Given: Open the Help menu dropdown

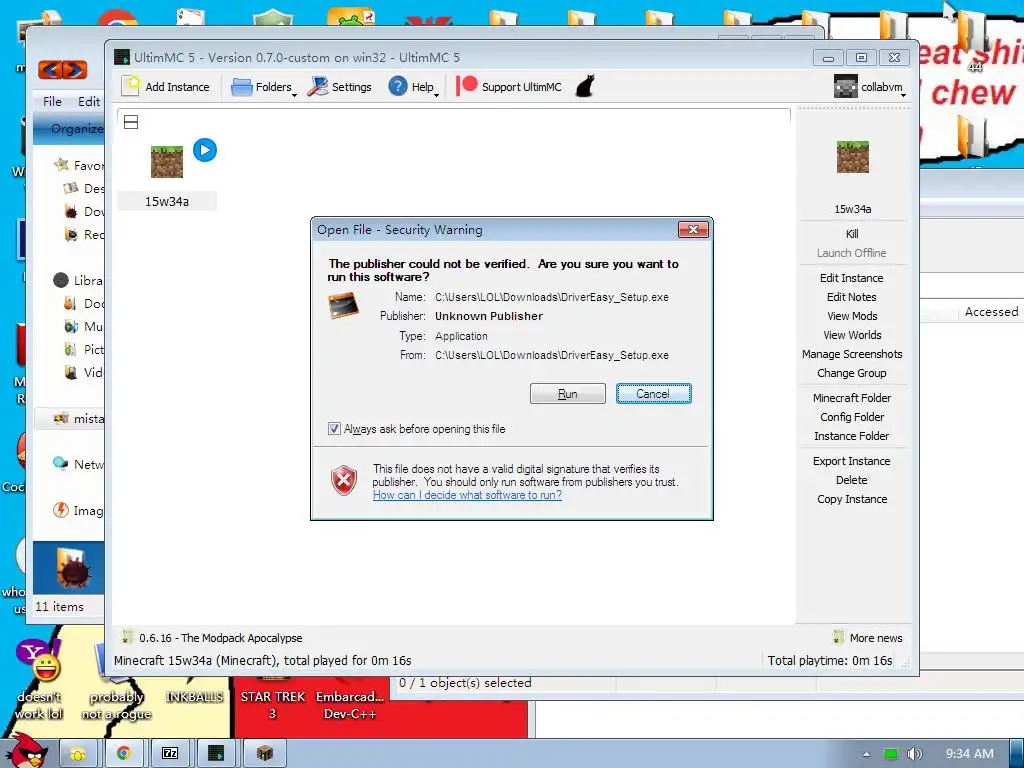Looking at the screenshot, I should click(x=413, y=87).
